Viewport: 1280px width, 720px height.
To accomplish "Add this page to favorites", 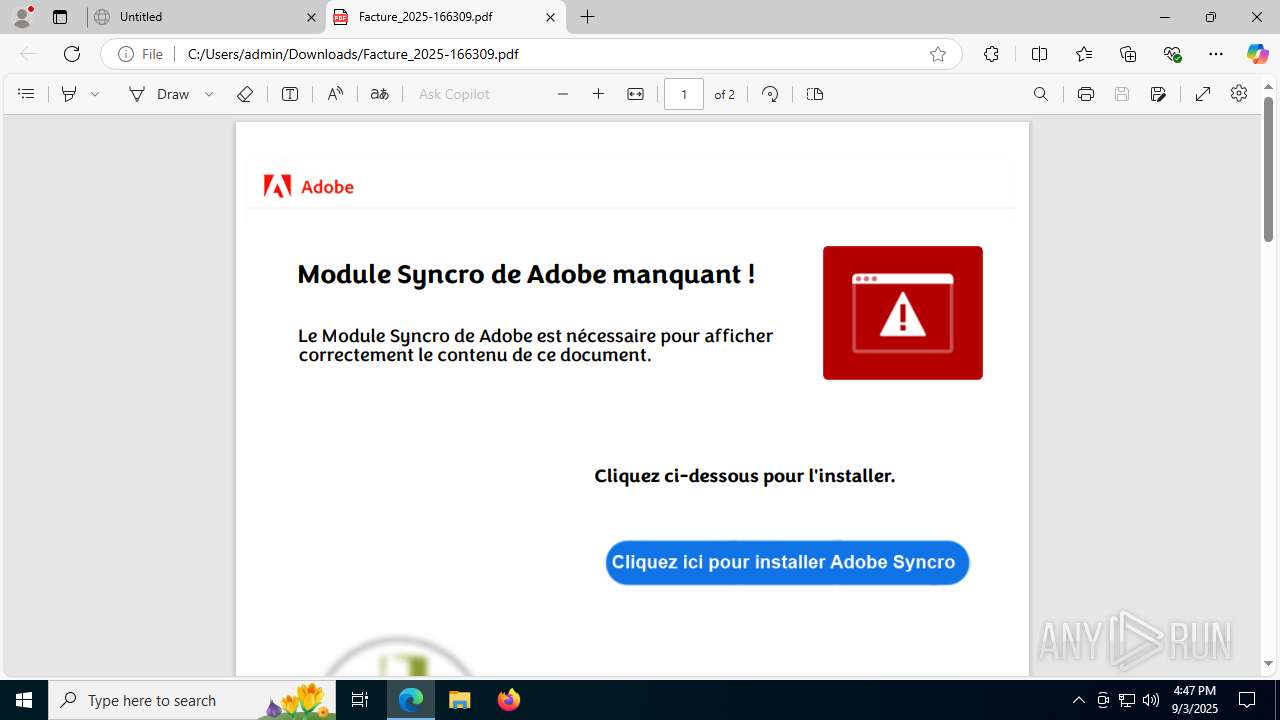I will [938, 54].
